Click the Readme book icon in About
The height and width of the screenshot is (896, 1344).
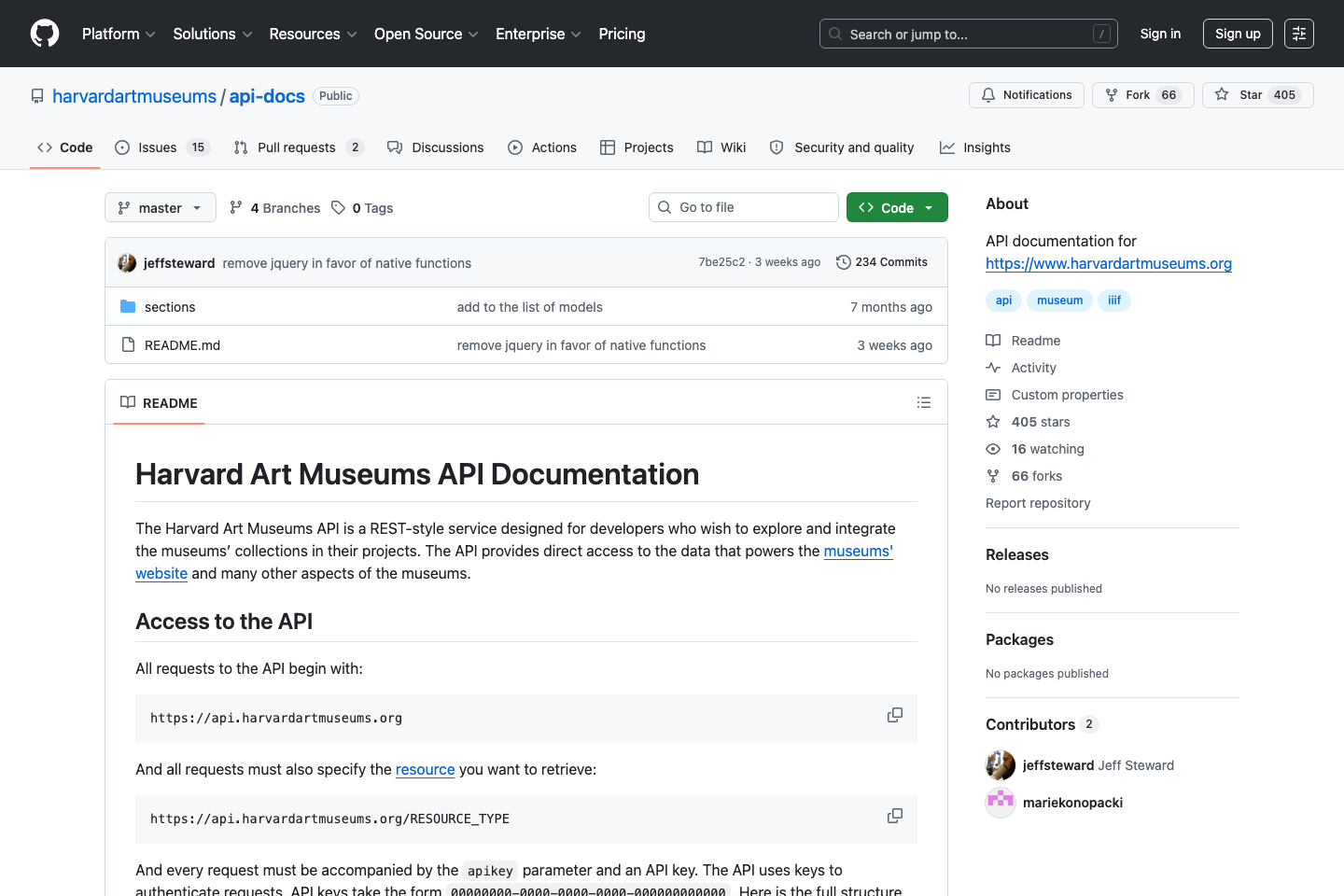(993, 340)
